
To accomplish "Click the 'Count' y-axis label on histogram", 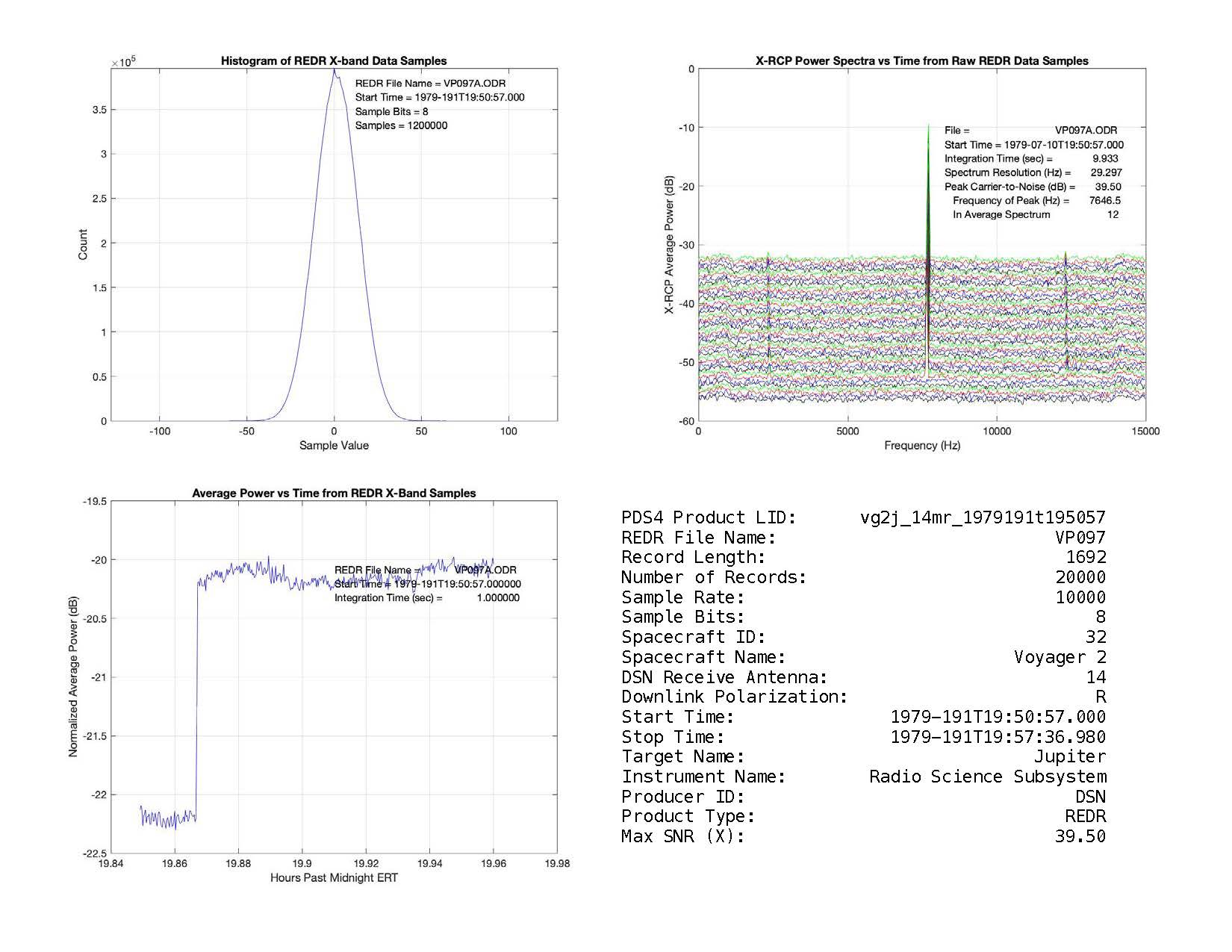I will (83, 244).
